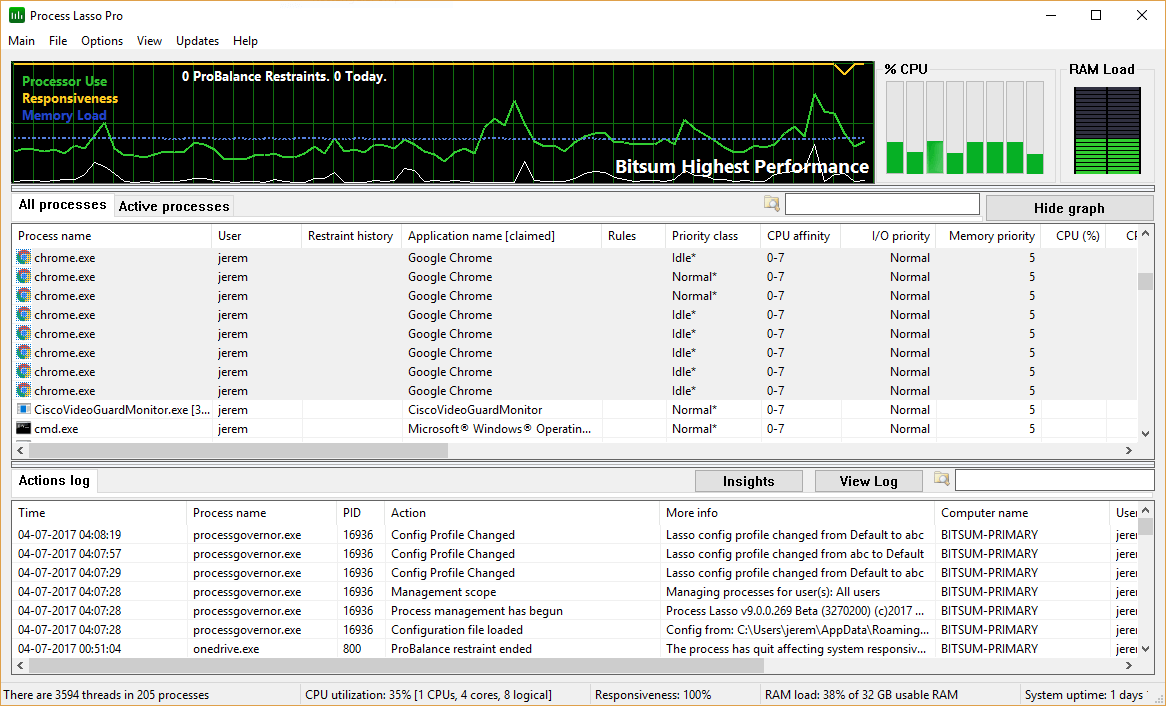This screenshot has height=706, width=1166.
Task: Open the Options menu
Action: click(x=102, y=41)
